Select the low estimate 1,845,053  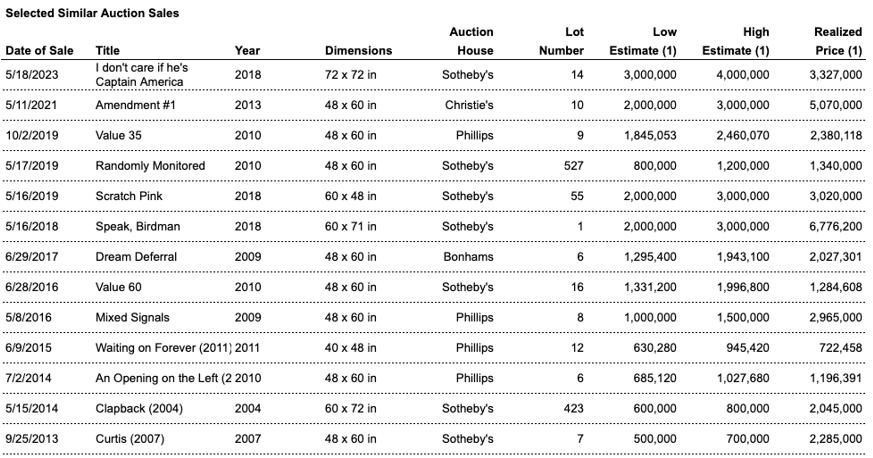648,135
